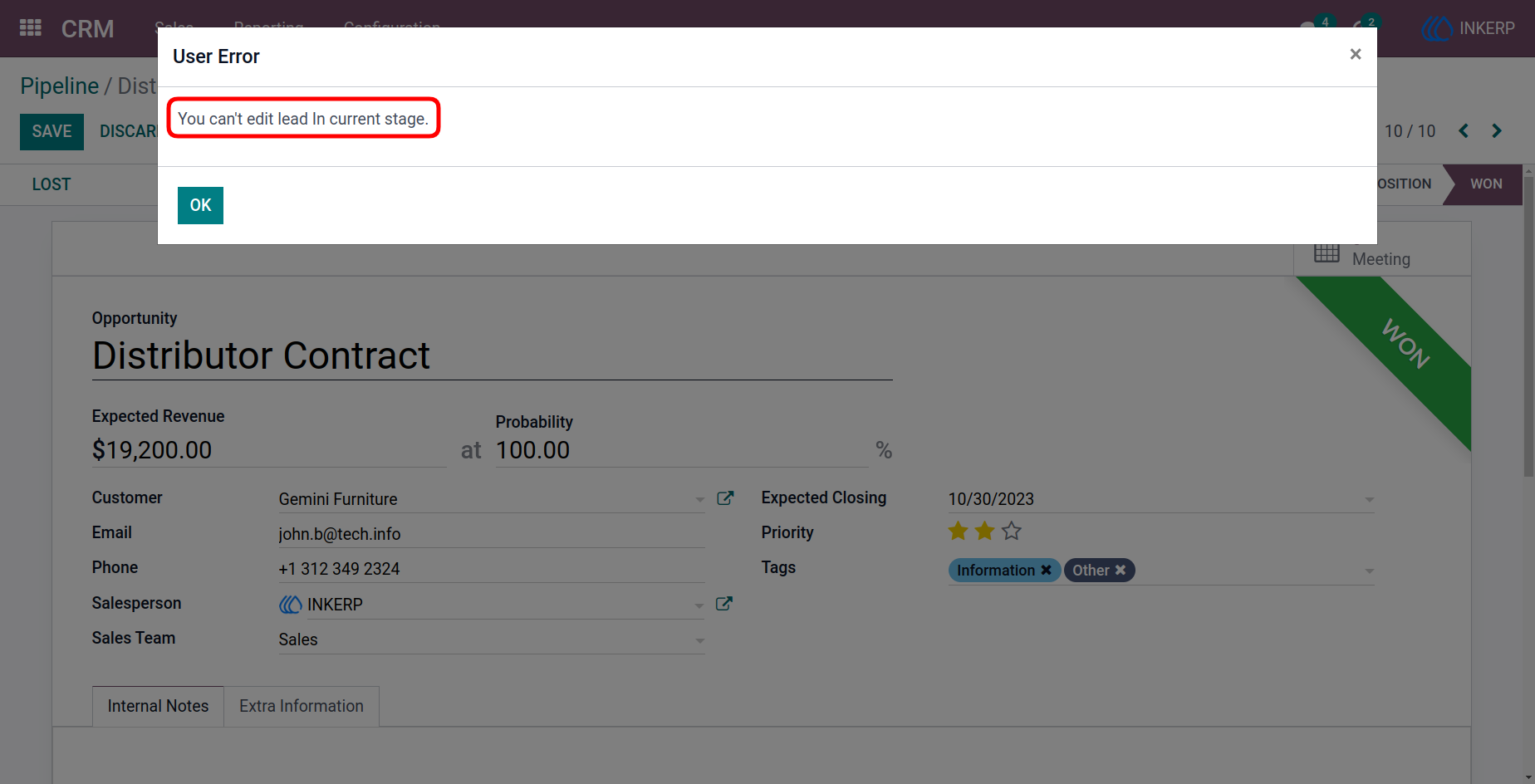
Task: Click the OK button in the error dialog
Action: [200, 205]
